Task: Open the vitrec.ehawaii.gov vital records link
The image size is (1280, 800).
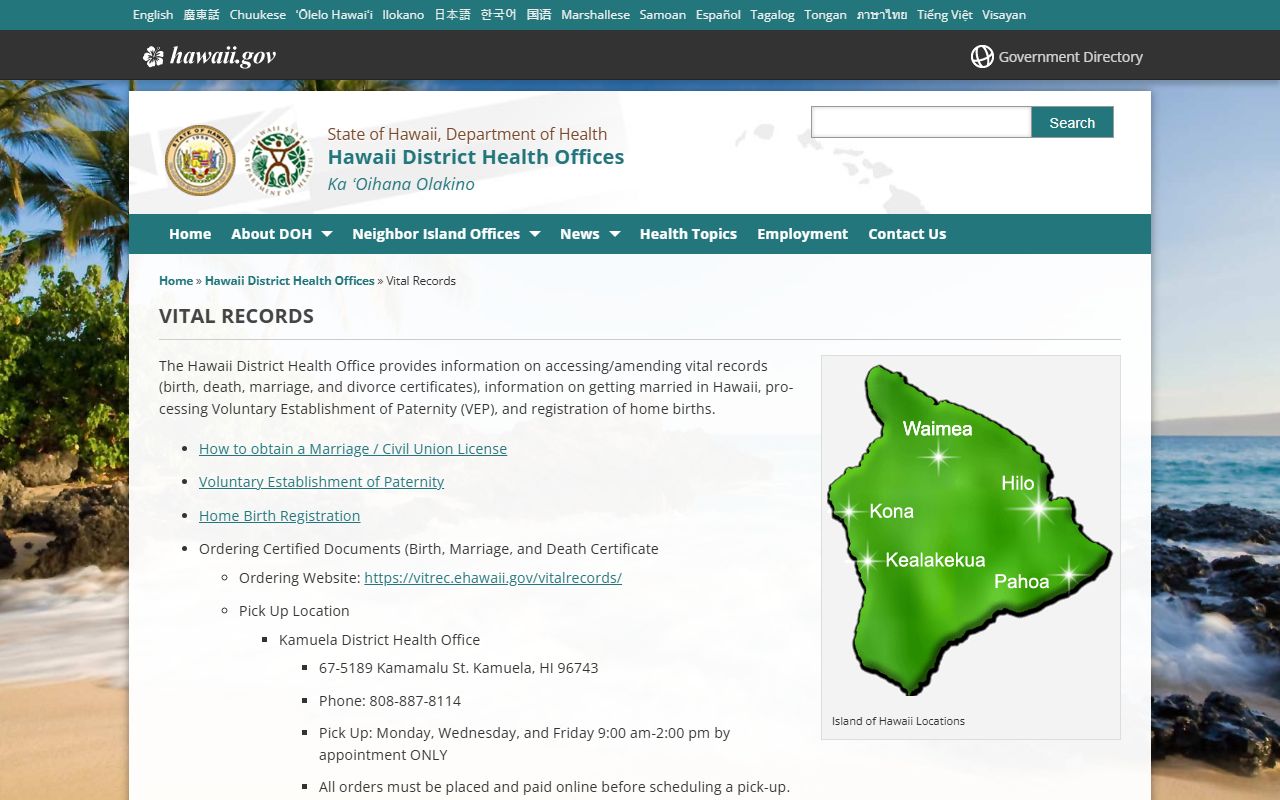Action: point(493,578)
